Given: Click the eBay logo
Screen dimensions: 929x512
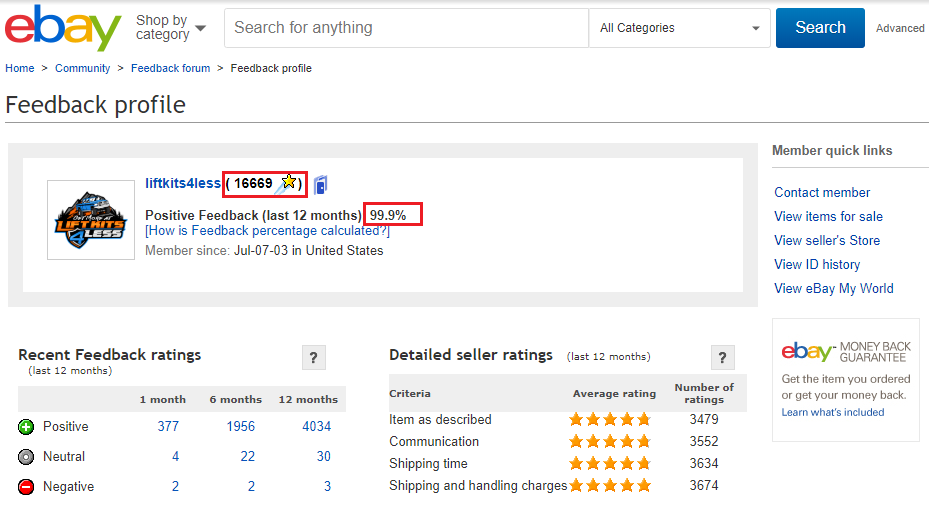Looking at the screenshot, I should [x=63, y=28].
